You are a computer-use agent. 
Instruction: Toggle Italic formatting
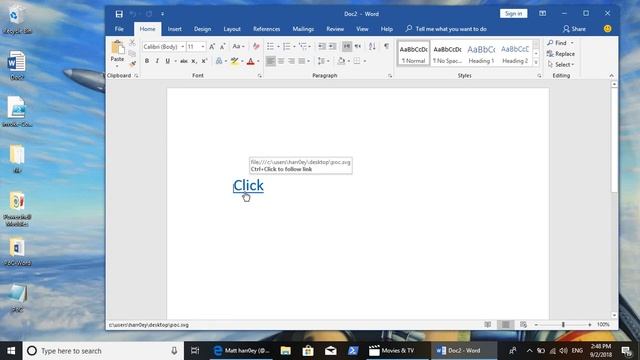pyautogui.click(x=157, y=61)
